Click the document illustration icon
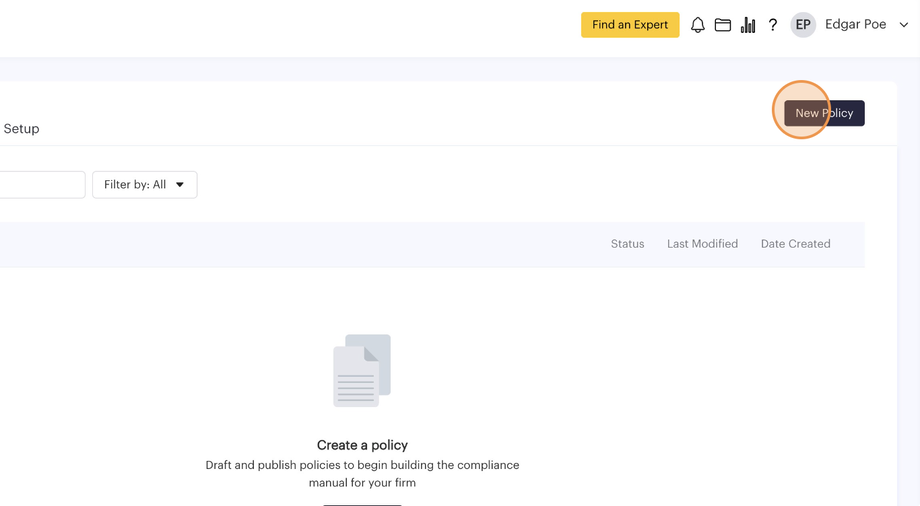The height and width of the screenshot is (506, 920). (x=362, y=370)
